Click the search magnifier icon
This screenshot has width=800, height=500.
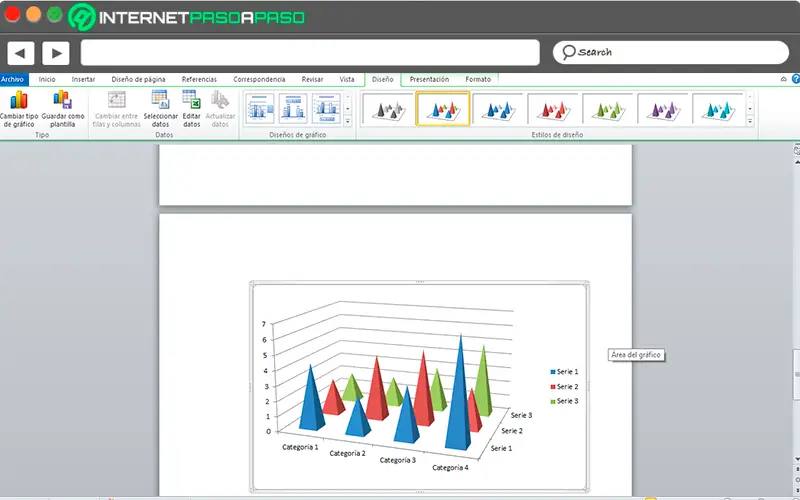(x=568, y=52)
